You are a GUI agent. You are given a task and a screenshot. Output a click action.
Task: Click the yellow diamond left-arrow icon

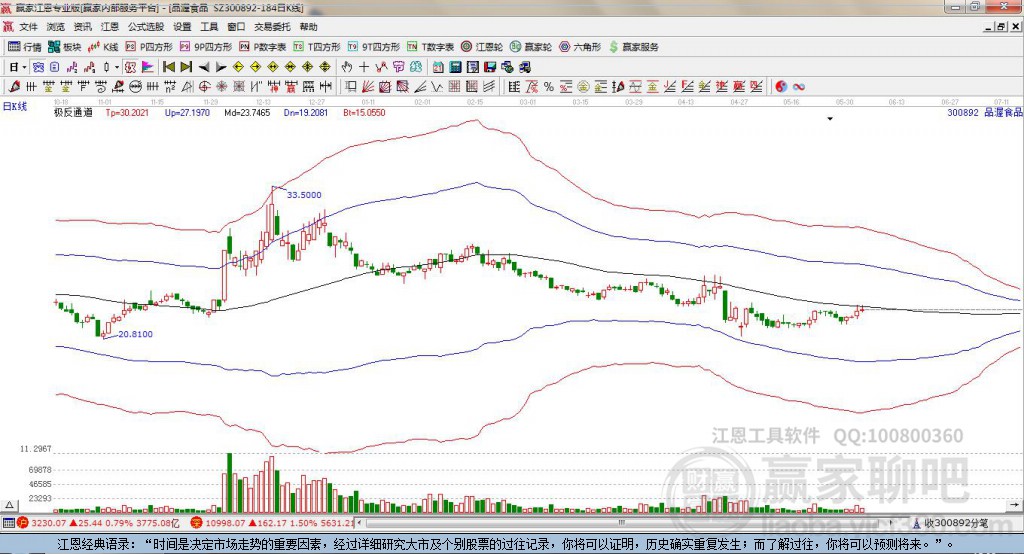pyautogui.click(x=238, y=67)
